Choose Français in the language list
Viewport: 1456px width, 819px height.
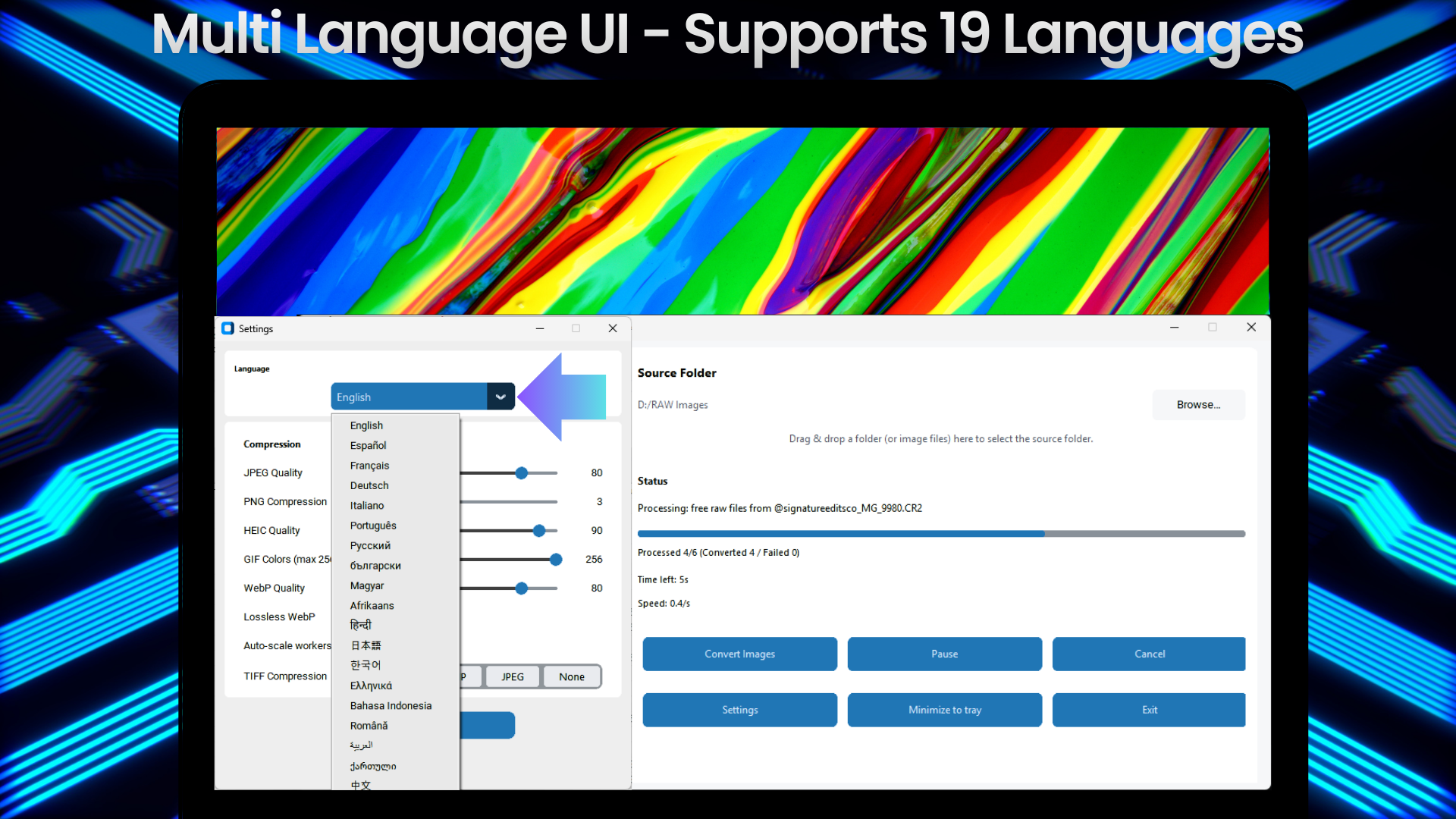click(x=369, y=466)
